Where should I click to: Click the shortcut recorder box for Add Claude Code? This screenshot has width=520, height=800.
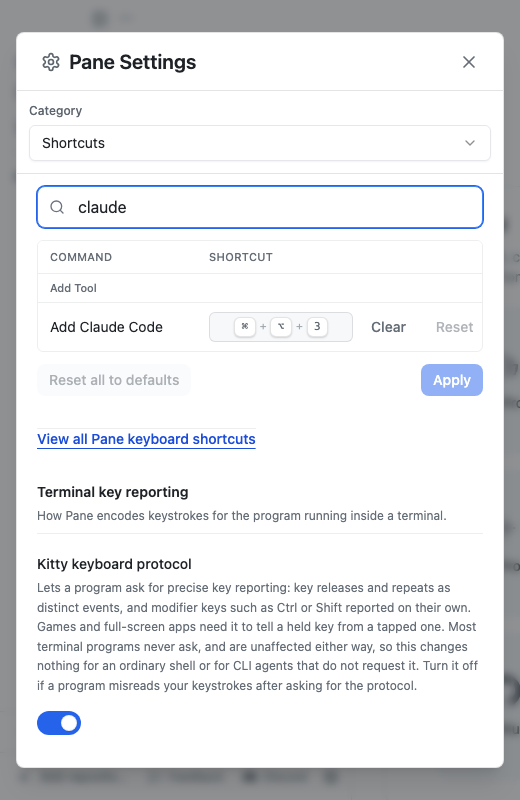tap(281, 327)
